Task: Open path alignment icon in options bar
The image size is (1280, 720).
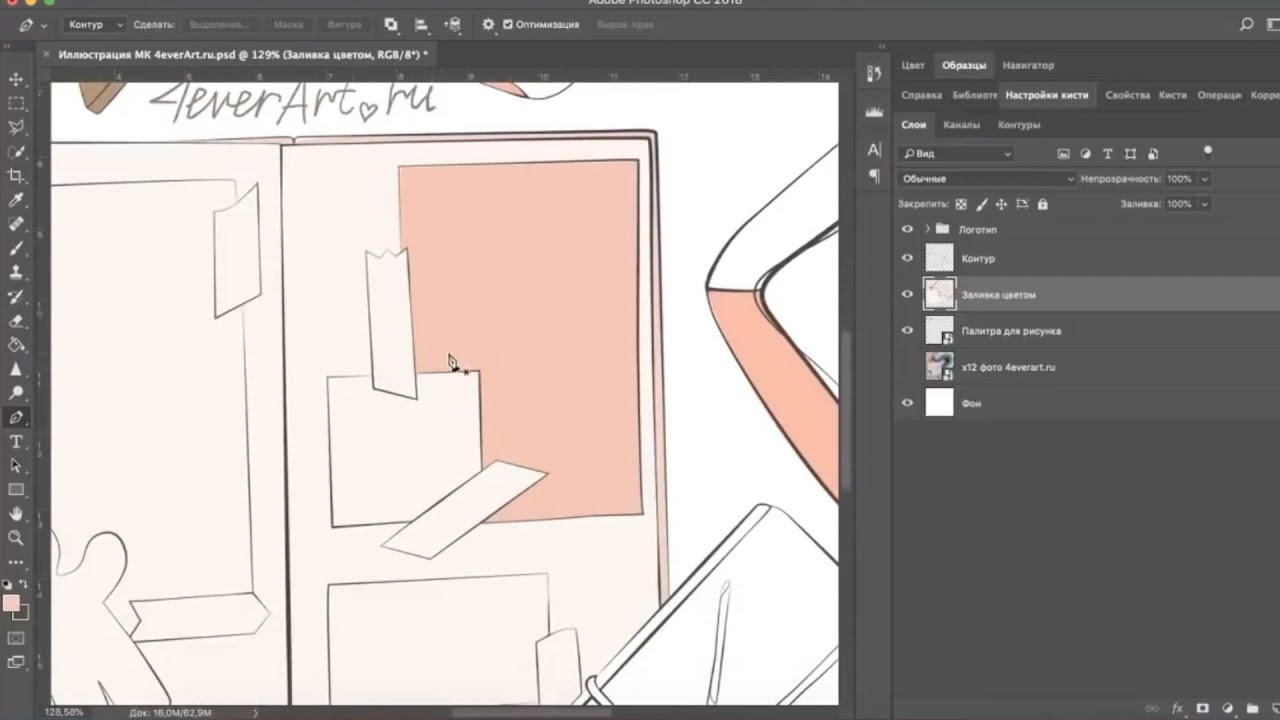Action: (x=421, y=24)
